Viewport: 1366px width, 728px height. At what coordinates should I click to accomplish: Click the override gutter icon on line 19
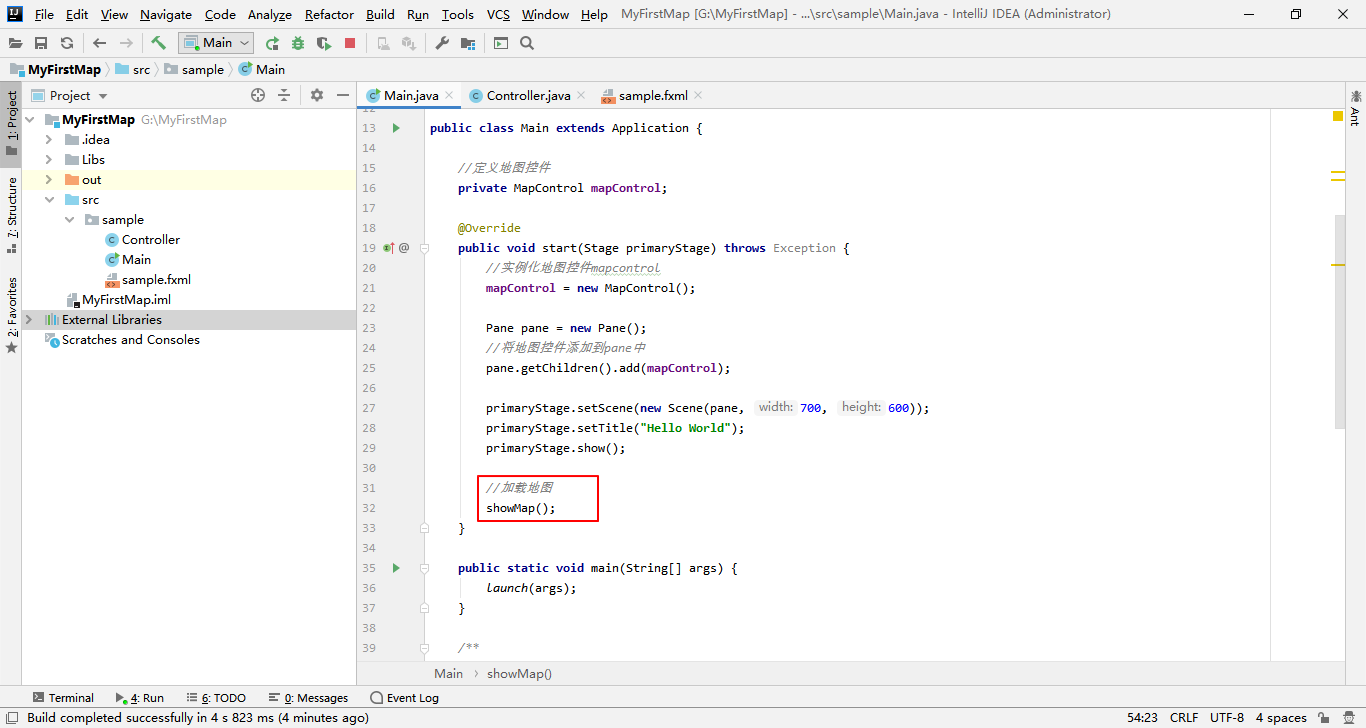[388, 248]
